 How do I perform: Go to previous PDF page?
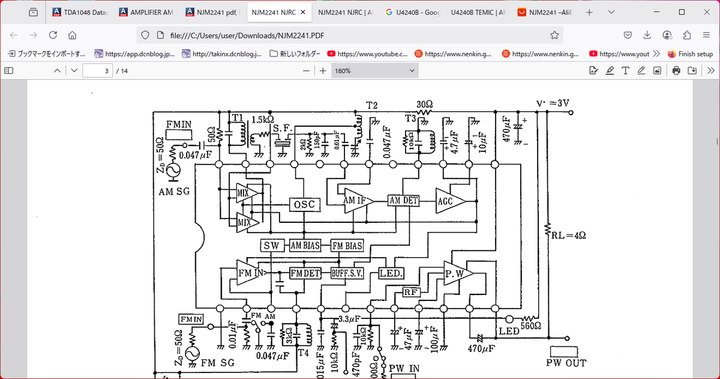tap(57, 71)
